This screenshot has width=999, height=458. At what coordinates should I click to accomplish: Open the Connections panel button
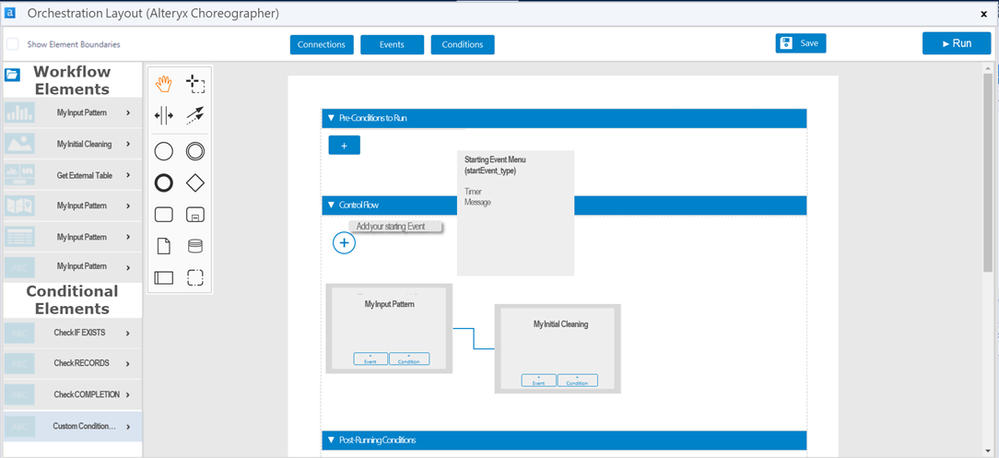click(322, 45)
